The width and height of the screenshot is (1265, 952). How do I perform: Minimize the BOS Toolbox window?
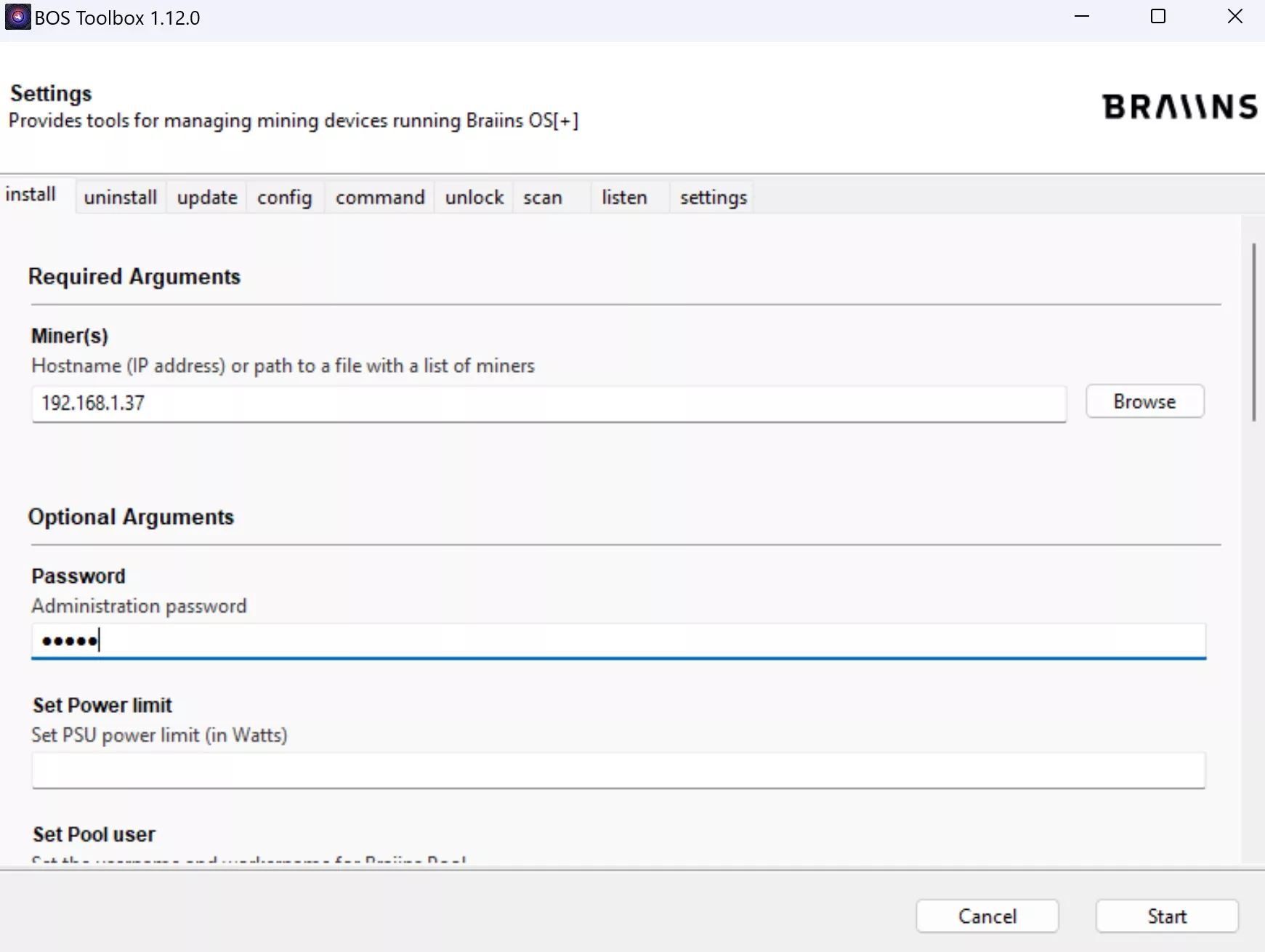pos(1082,17)
